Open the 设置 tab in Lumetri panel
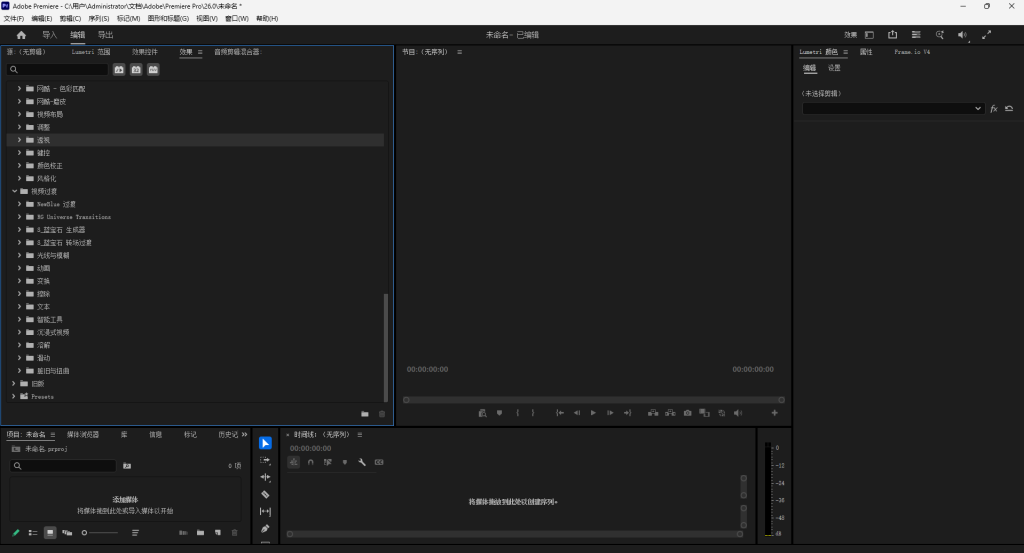The width and height of the screenshot is (1024, 553). coord(834,68)
